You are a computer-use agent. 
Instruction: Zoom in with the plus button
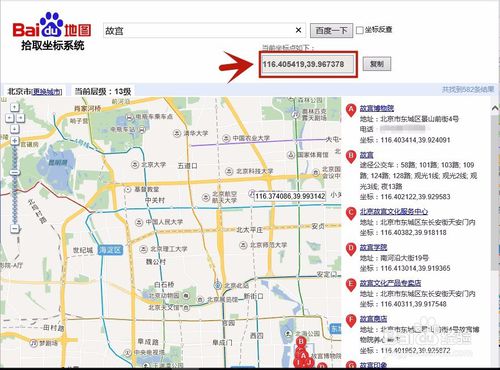click(x=14, y=140)
